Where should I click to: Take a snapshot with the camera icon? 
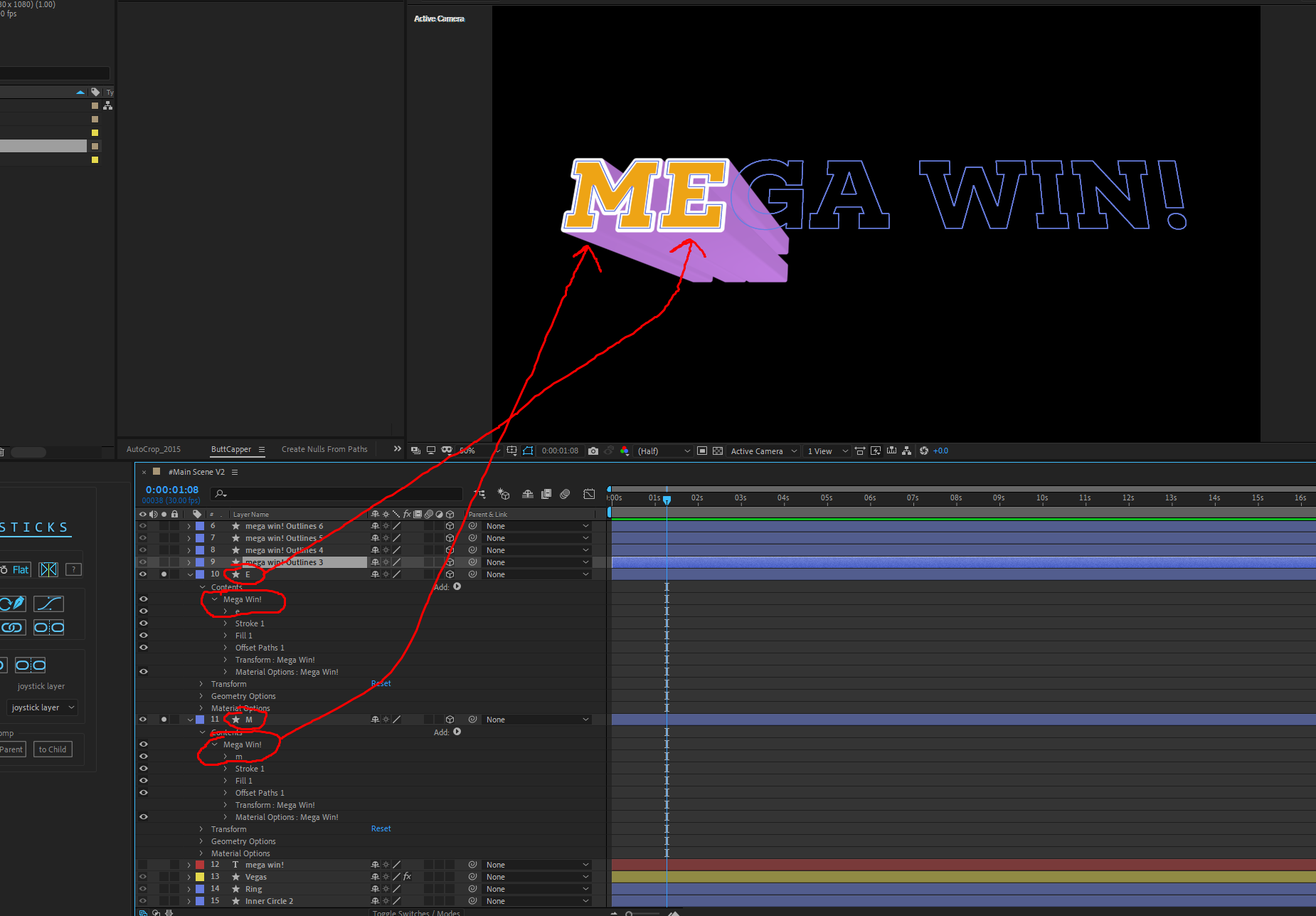[x=593, y=451]
